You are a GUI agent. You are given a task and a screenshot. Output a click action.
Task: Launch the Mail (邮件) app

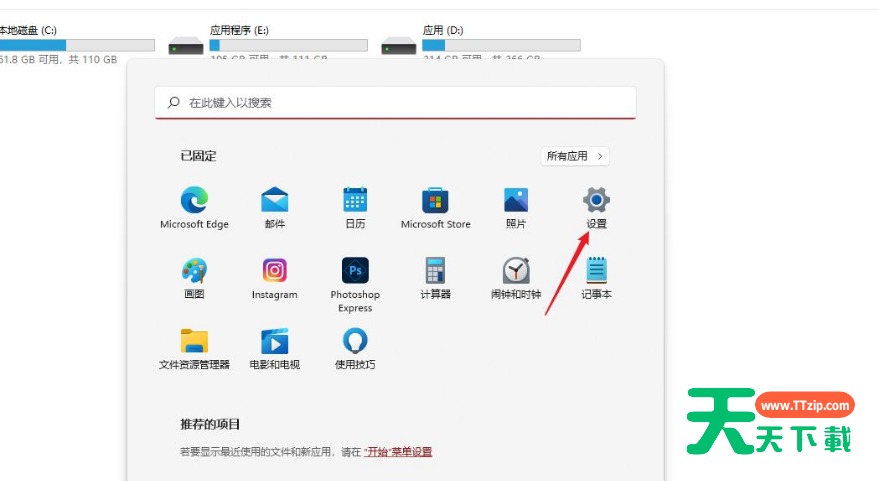pyautogui.click(x=275, y=200)
